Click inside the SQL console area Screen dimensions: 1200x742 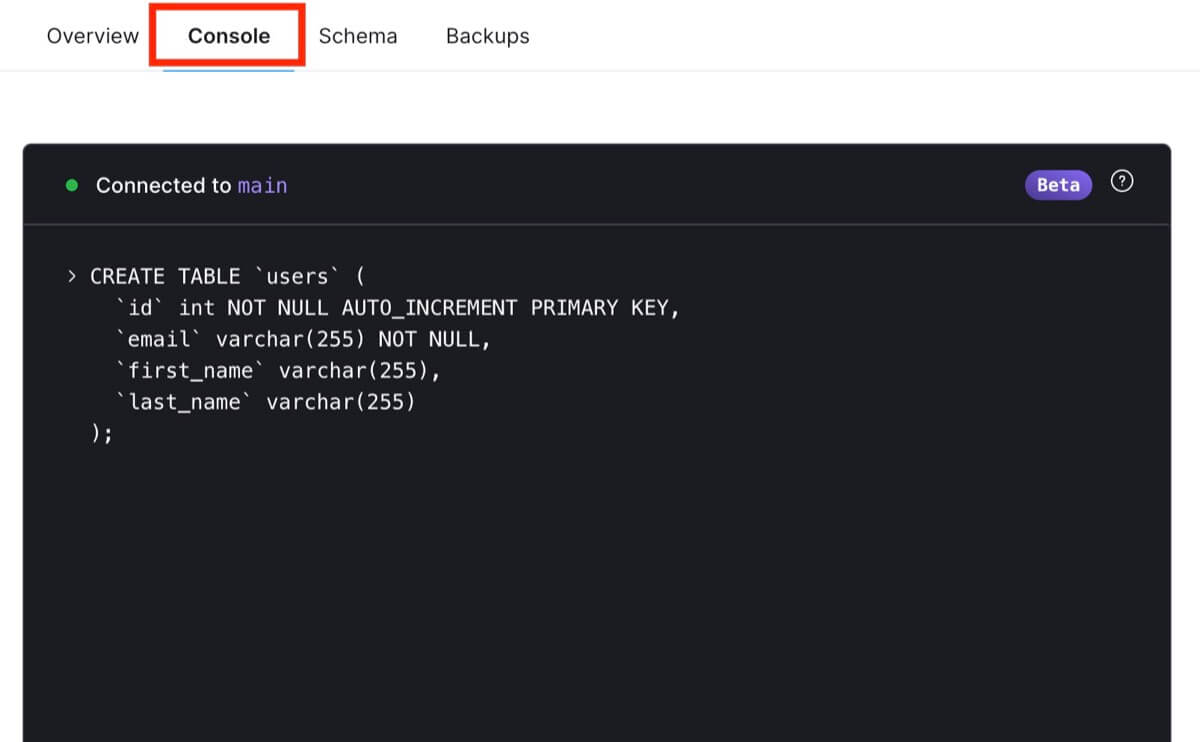[600, 550]
